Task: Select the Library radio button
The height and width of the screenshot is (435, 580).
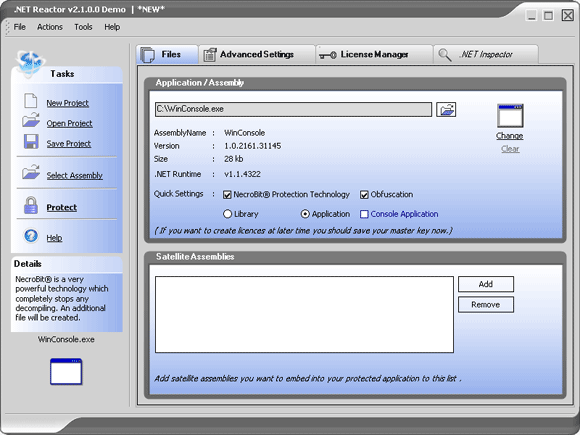Action: 227,214
